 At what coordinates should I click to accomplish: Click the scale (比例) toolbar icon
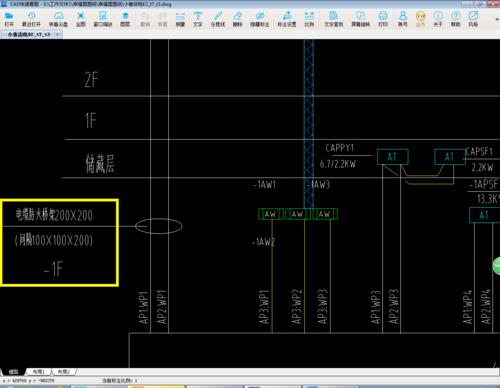(x=309, y=19)
